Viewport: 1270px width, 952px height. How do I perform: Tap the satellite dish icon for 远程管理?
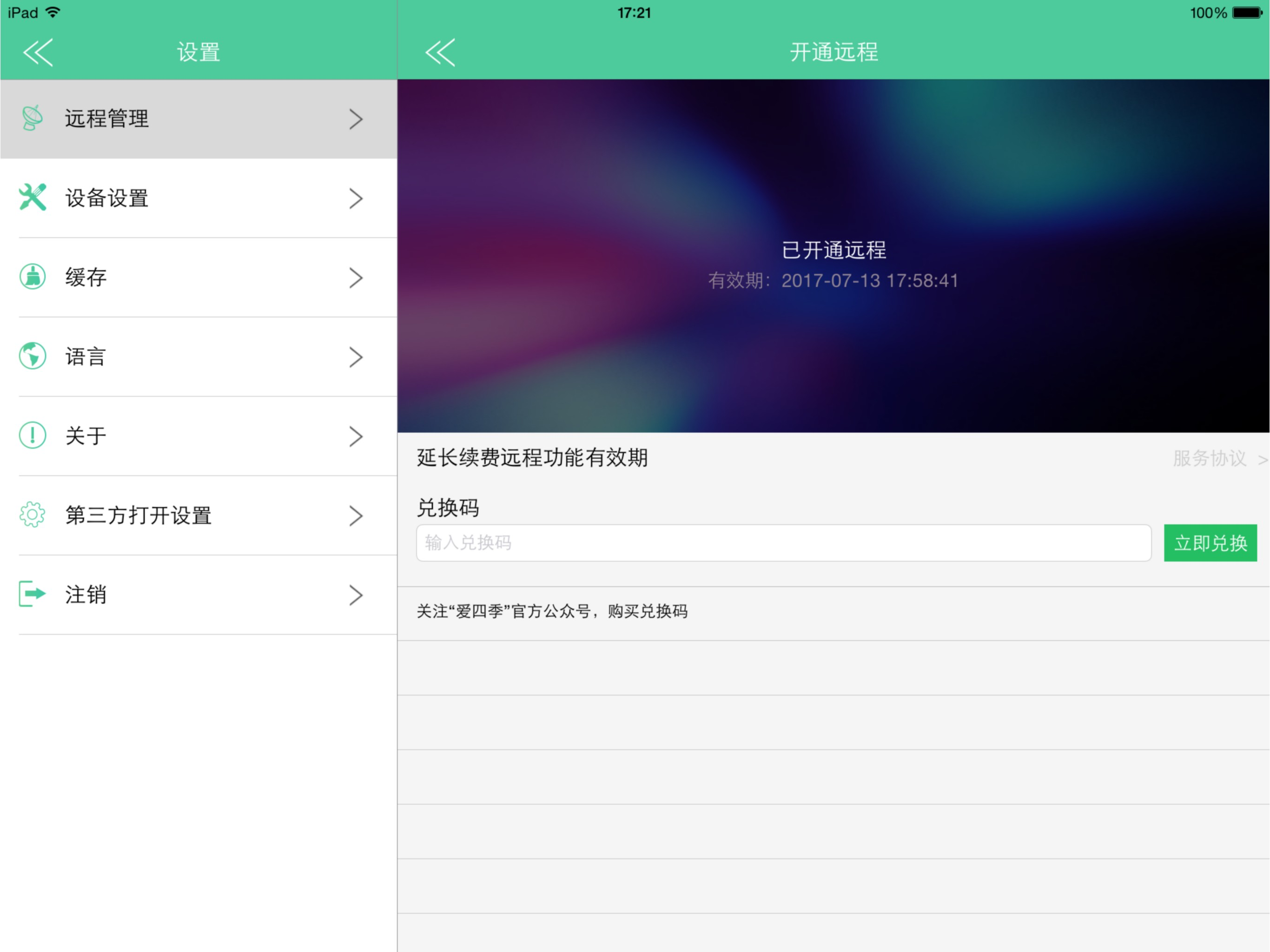point(32,118)
